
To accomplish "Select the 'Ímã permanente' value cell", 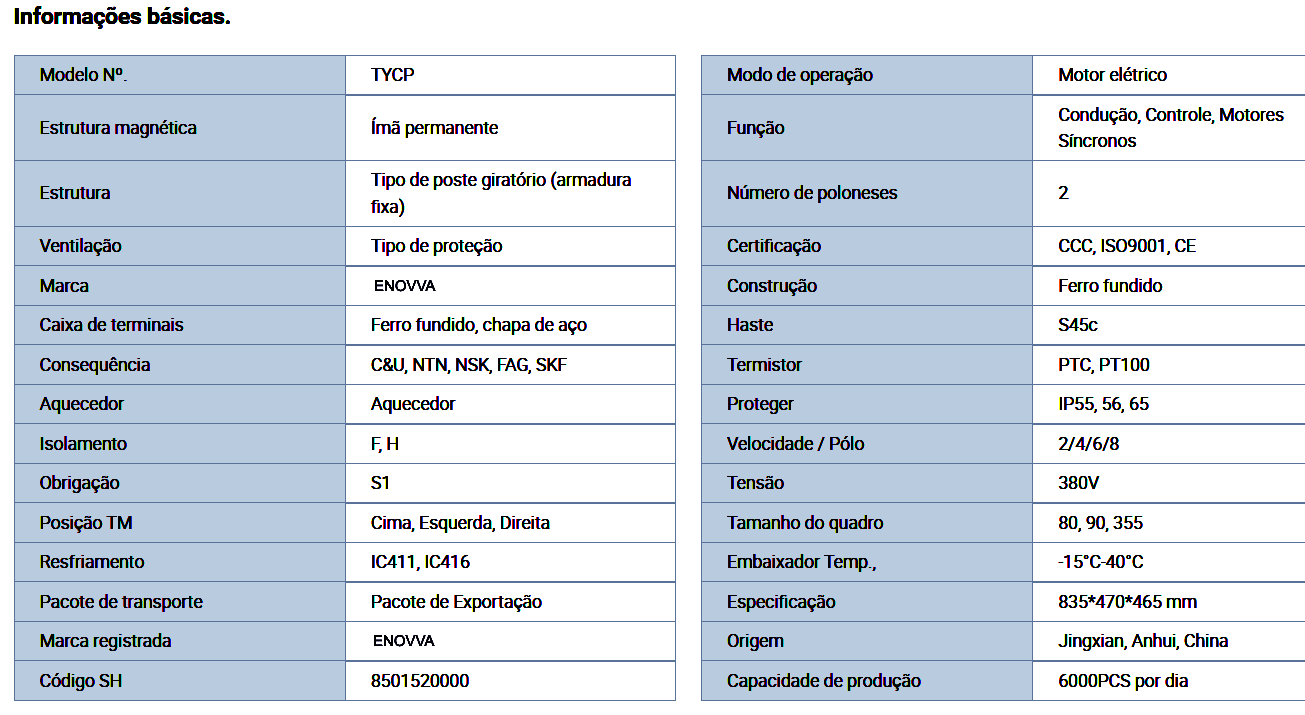I will click(434, 128).
